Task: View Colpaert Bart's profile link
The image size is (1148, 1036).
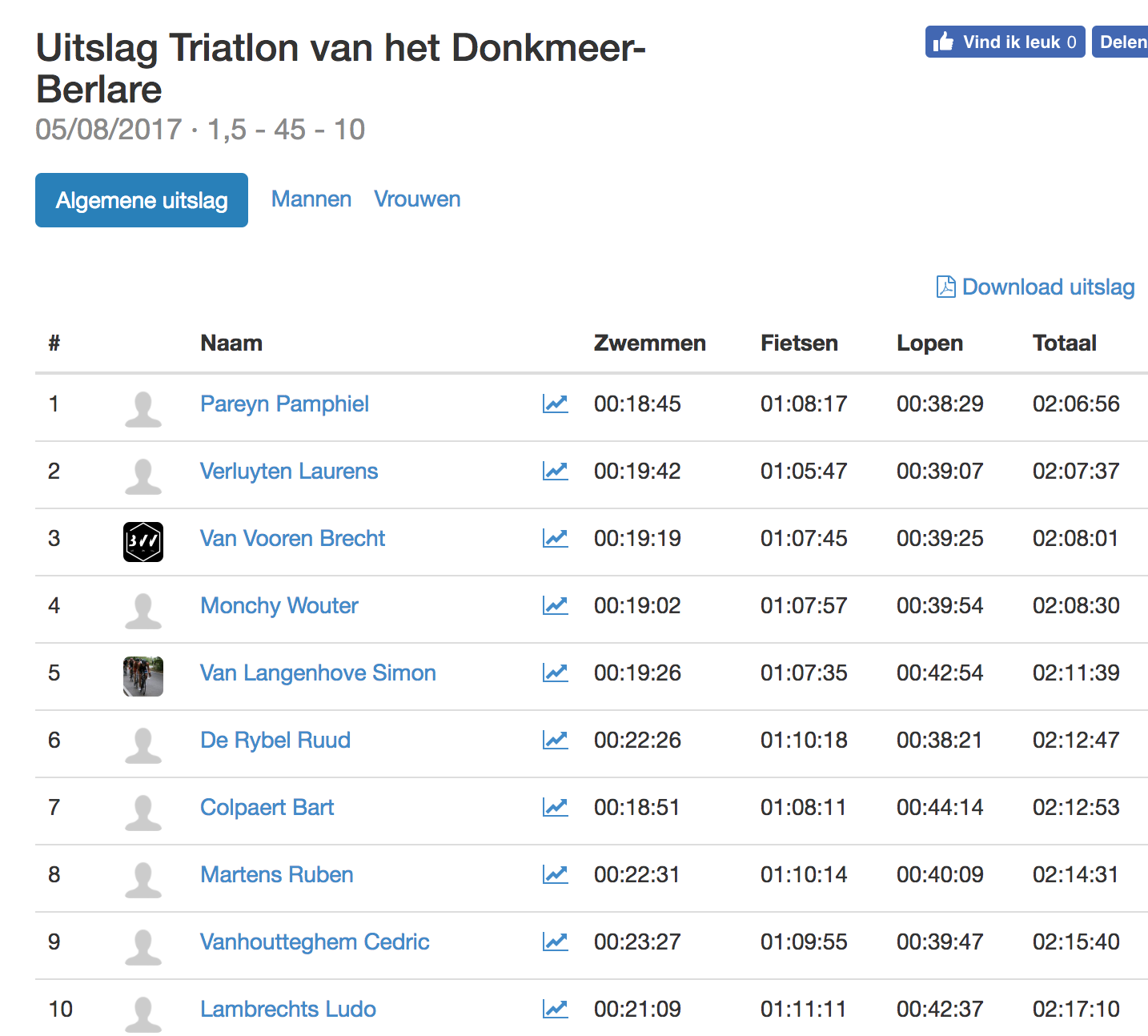Action: click(x=267, y=807)
